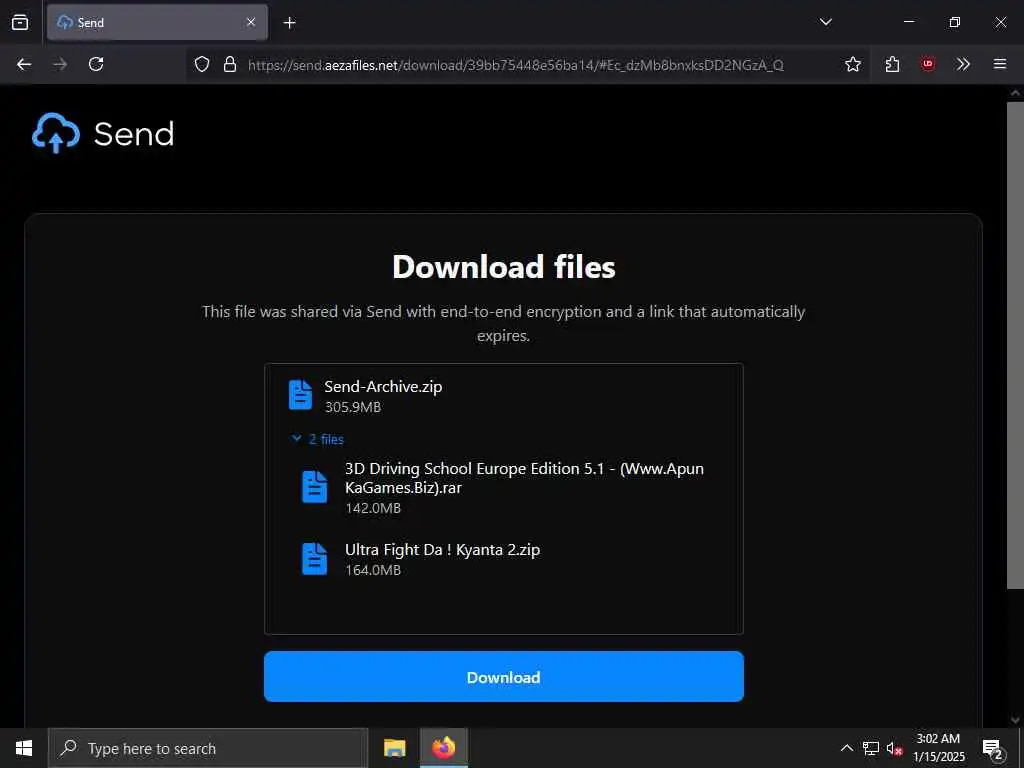Open tracking protection shield icon
Image resolution: width=1024 pixels, height=768 pixels.
pos(202,64)
